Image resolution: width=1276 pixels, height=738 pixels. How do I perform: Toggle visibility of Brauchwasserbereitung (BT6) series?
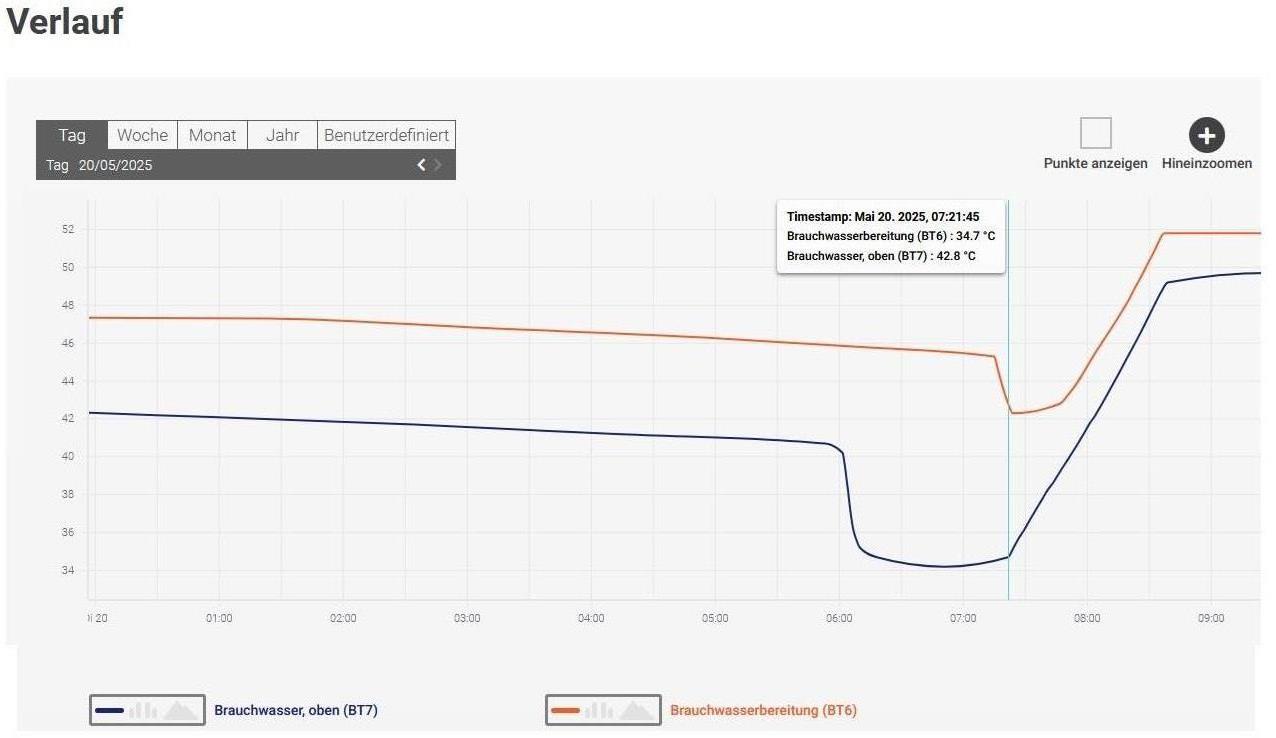pyautogui.click(x=763, y=711)
